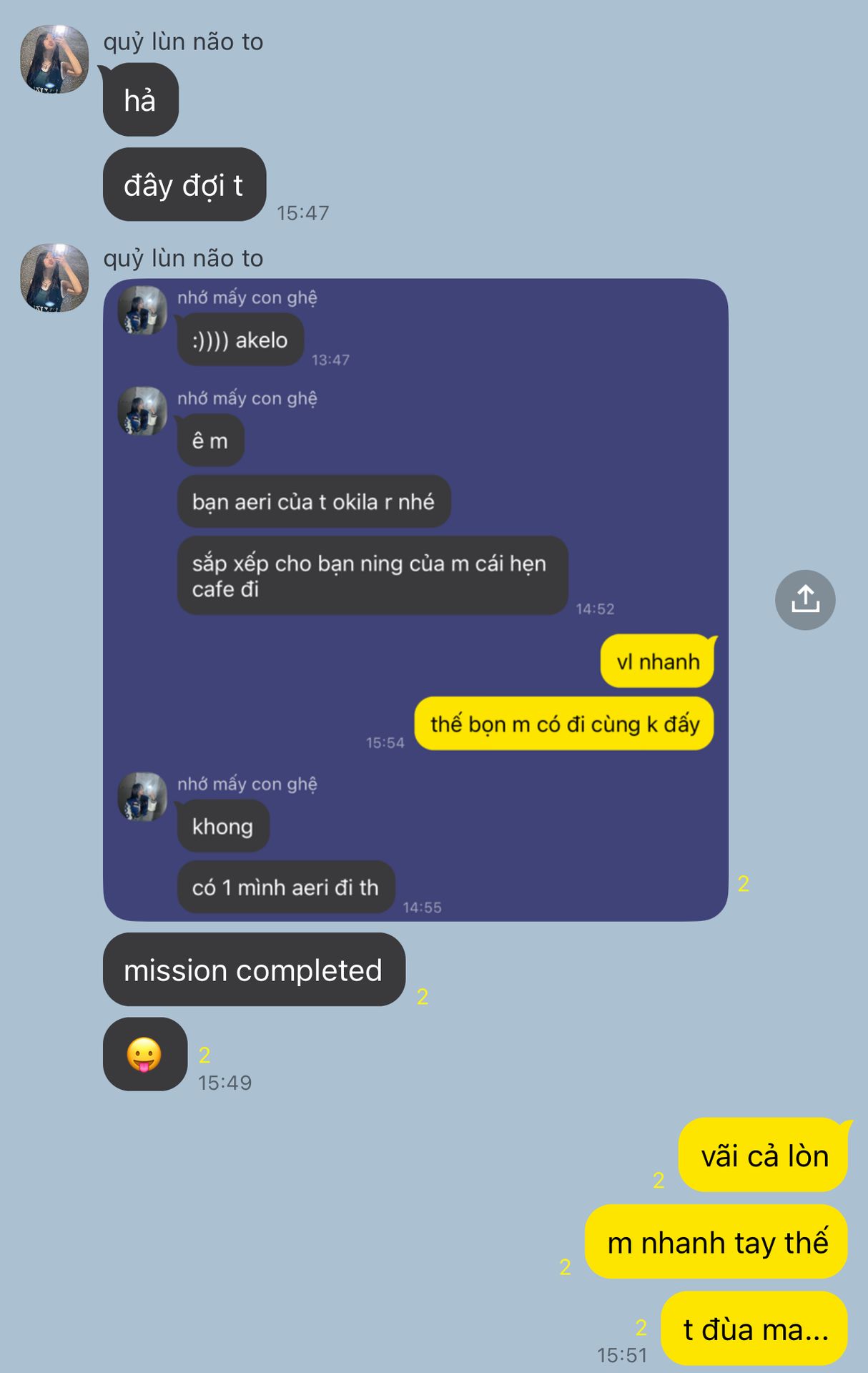Tap "thế bọn m có đi cùng k đấy" bubble

point(564,724)
